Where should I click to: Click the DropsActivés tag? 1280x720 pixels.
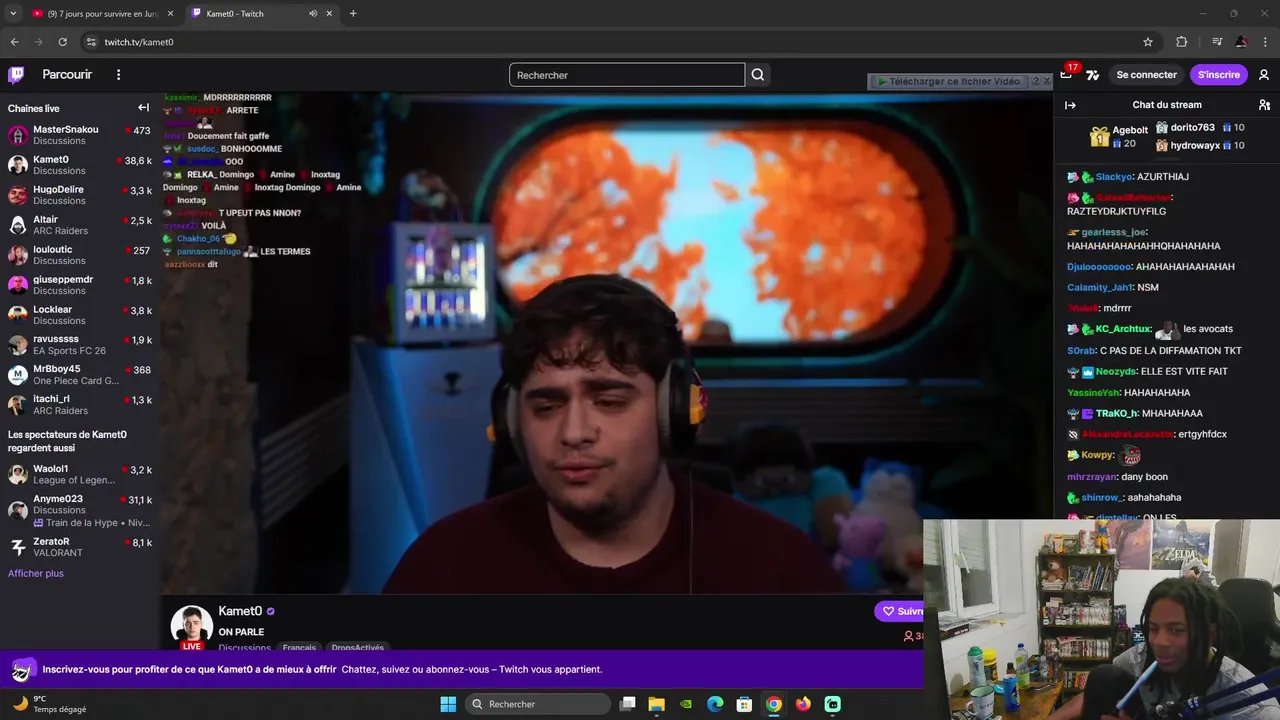click(357, 647)
